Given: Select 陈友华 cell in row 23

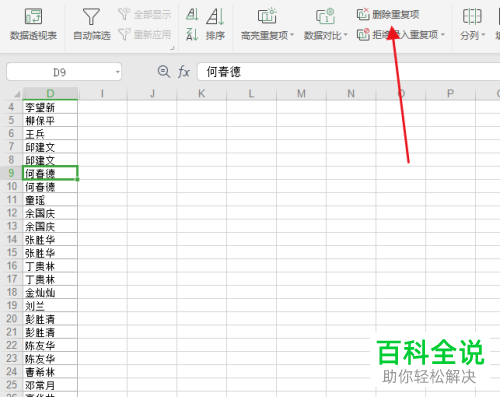Looking at the screenshot, I should [50, 358].
